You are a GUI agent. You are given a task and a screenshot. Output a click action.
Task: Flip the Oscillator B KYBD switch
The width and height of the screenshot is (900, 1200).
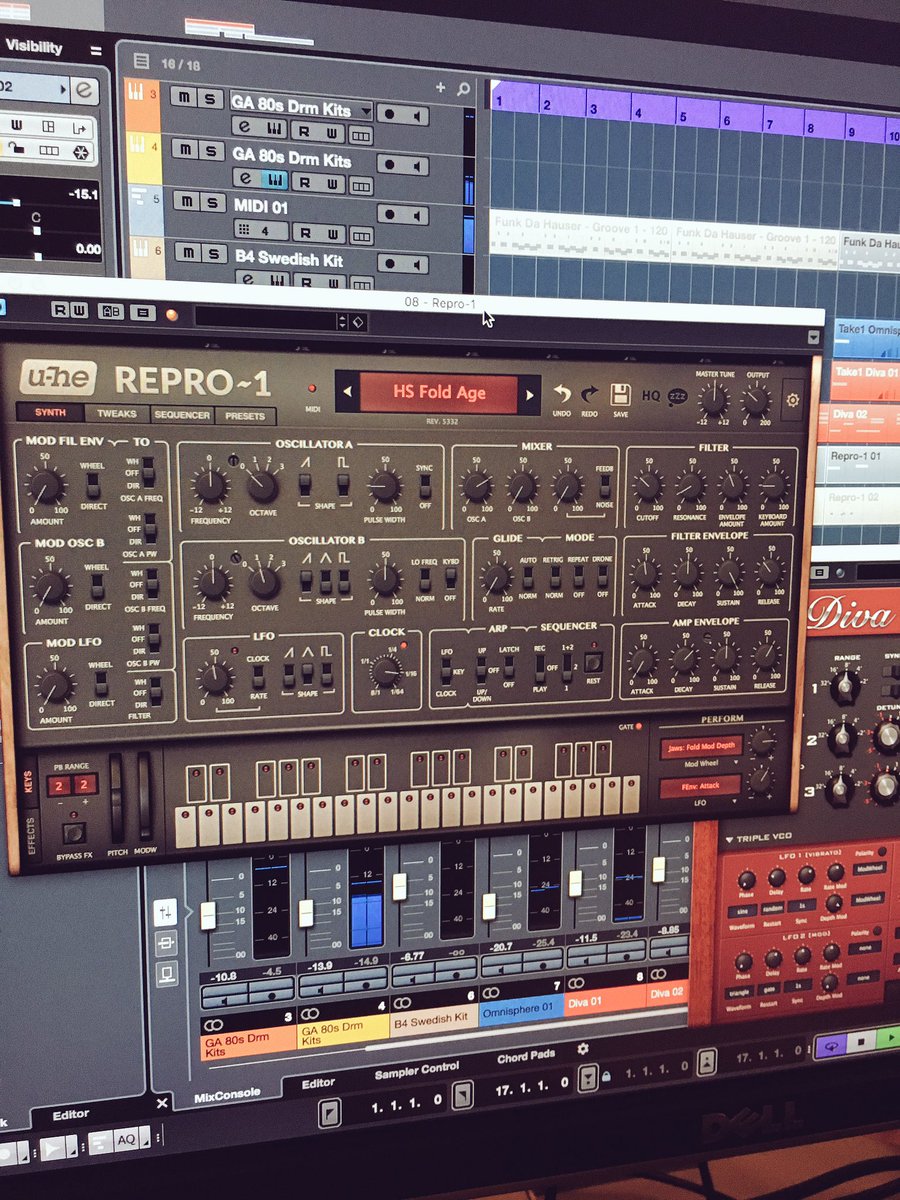pyautogui.click(x=451, y=579)
